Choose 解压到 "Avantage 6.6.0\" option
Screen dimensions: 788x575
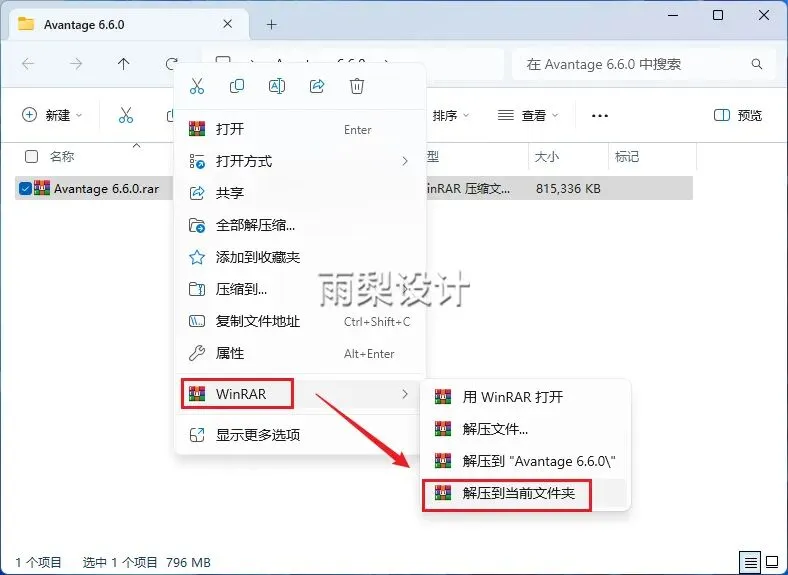click(x=525, y=461)
